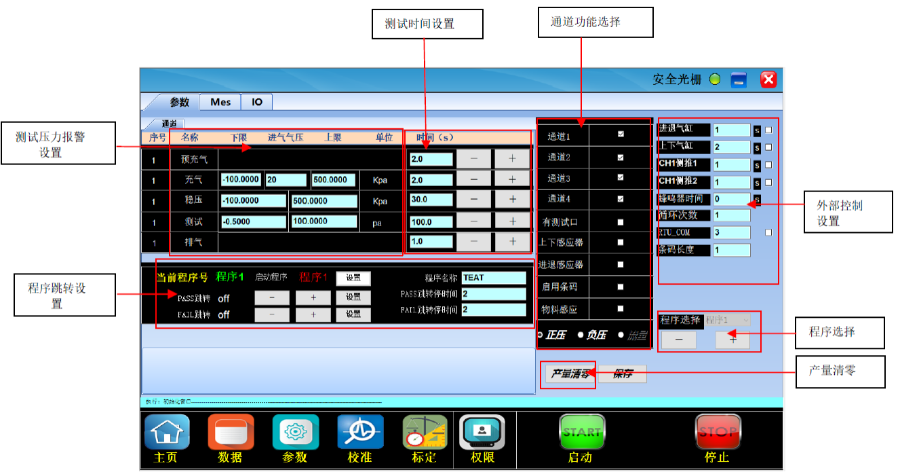
Task: Open the 参数 gear icon in bottom bar
Action: tap(295, 433)
